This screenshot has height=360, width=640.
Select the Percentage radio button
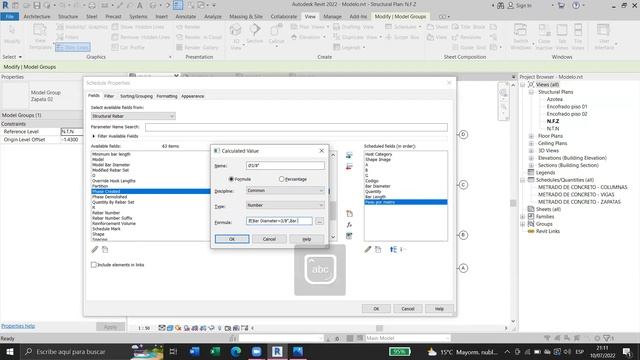coord(281,179)
